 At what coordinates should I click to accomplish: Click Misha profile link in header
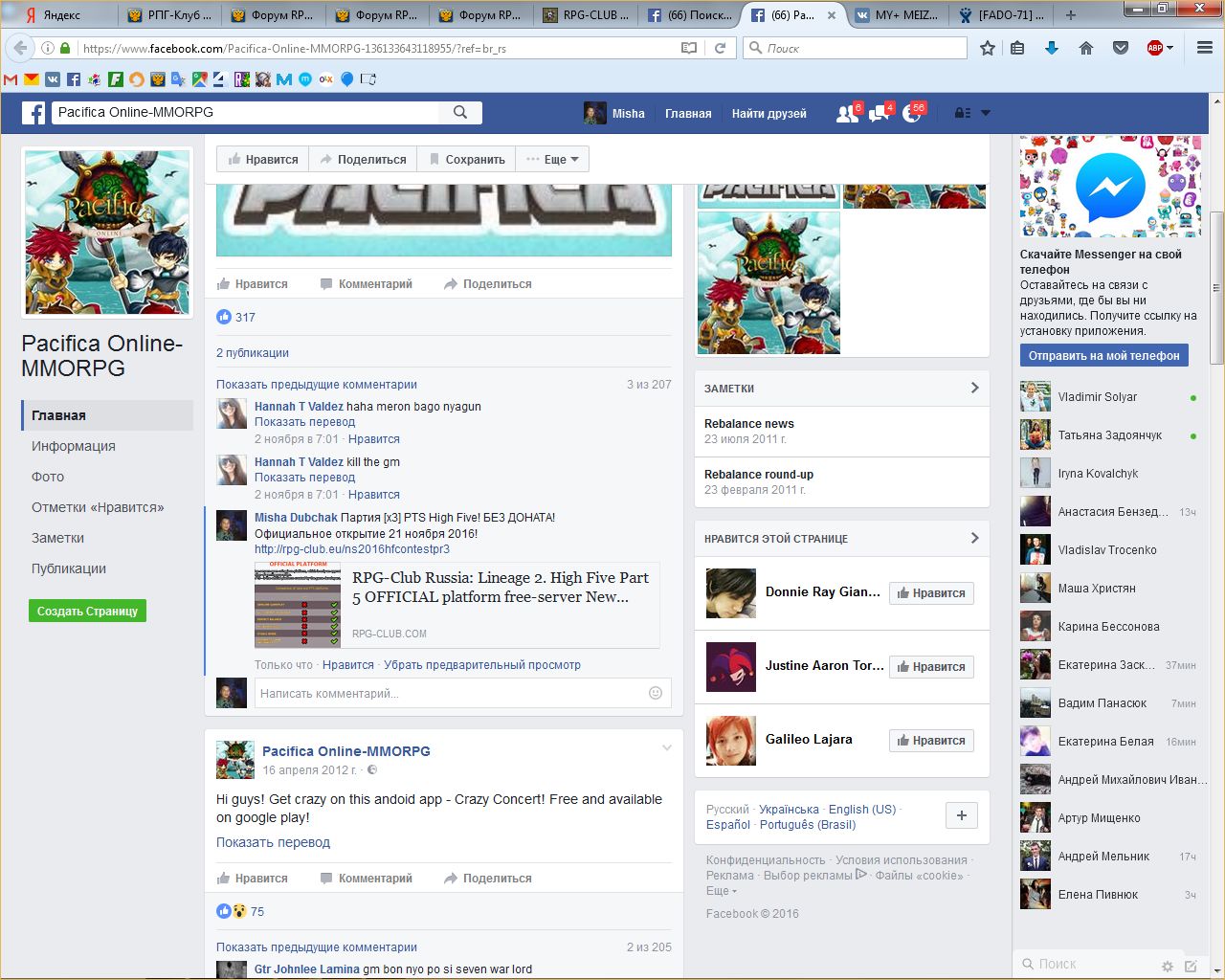pos(614,113)
